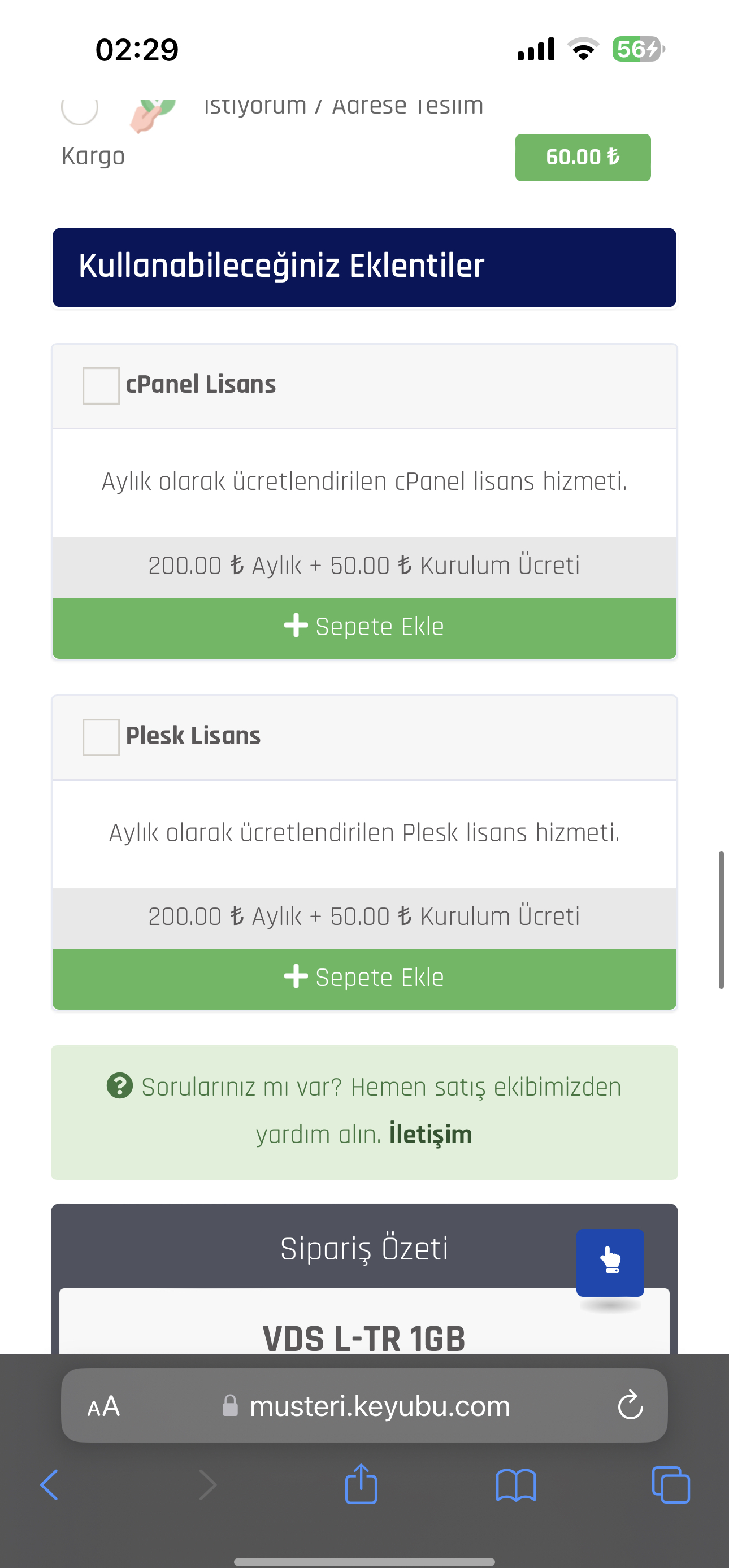Screen dimensions: 729x1568
Task: Check the cPanel Lisans checkbox
Action: tap(101, 385)
